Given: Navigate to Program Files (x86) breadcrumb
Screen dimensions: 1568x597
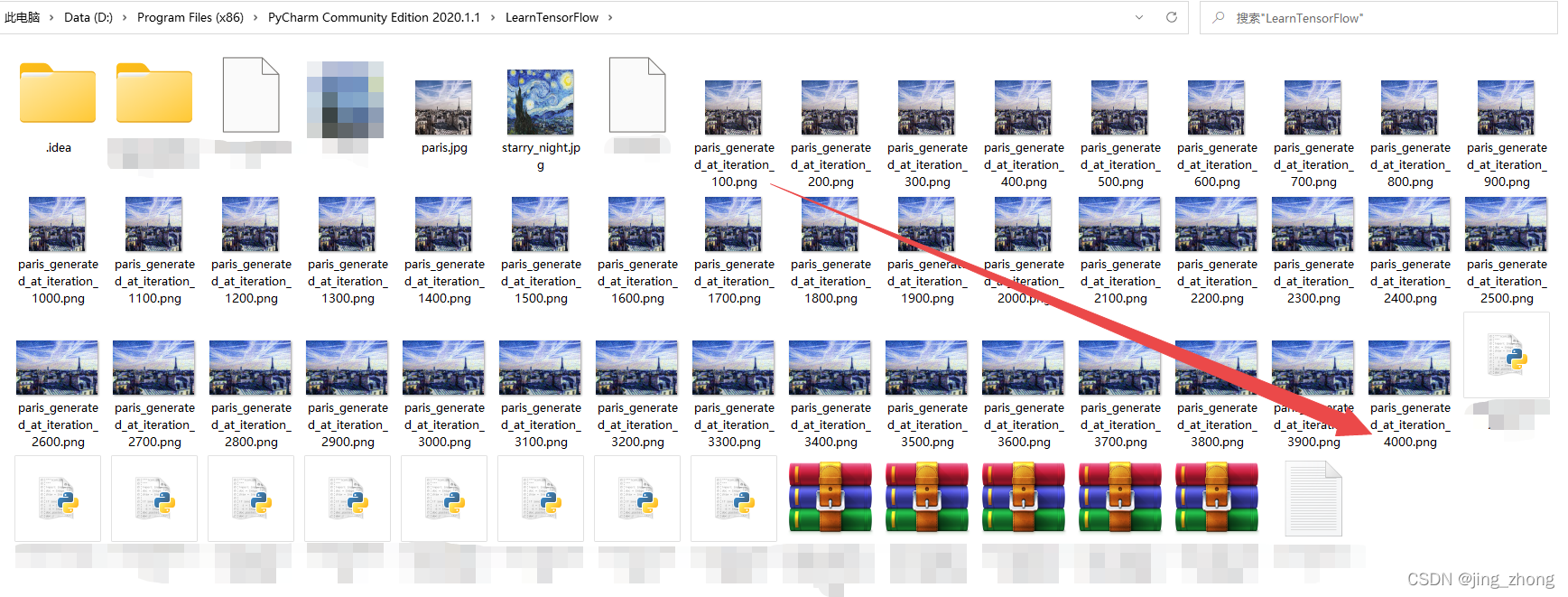Looking at the screenshot, I should pyautogui.click(x=190, y=17).
